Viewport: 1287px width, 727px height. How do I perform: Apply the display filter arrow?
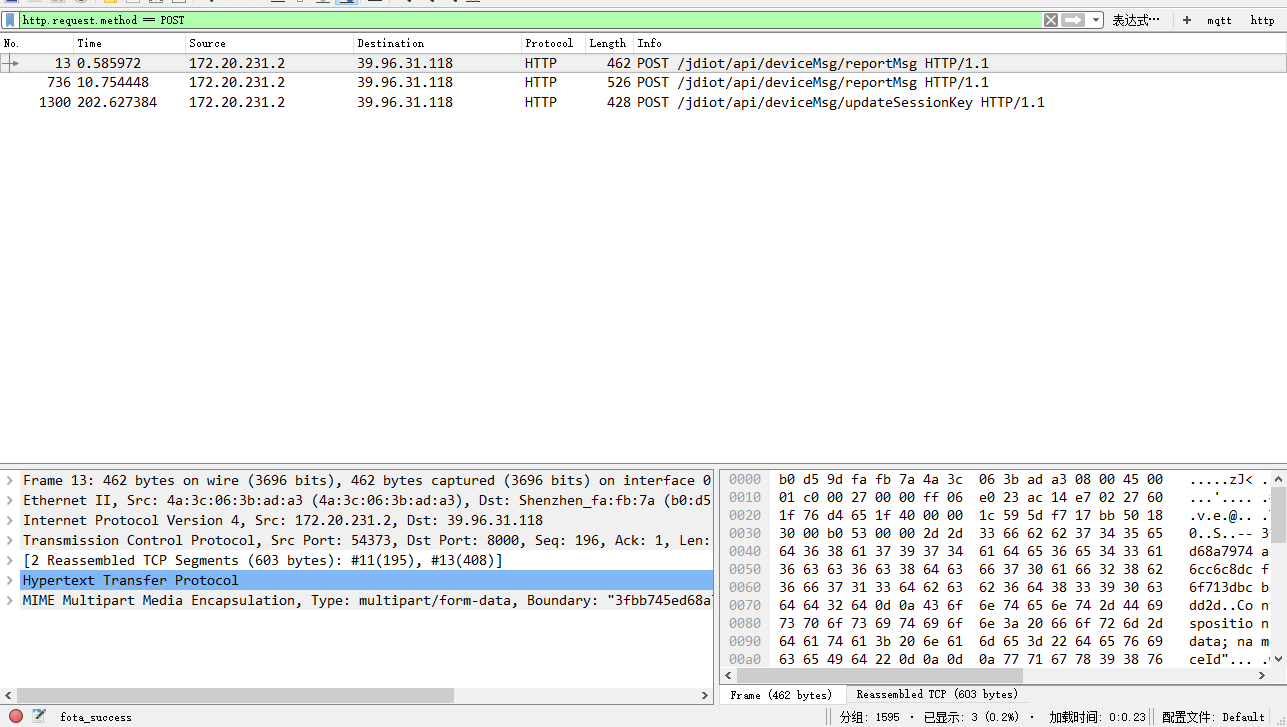point(1073,20)
